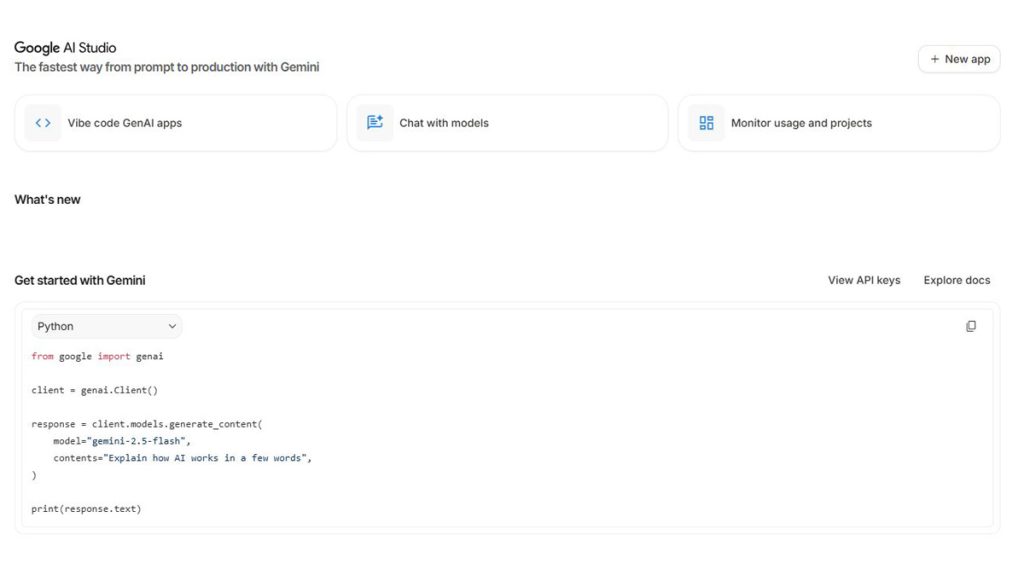Image resolution: width=1024 pixels, height=587 pixels.
Task: Click the "from google import genai" line
Action: pyautogui.click(x=97, y=356)
